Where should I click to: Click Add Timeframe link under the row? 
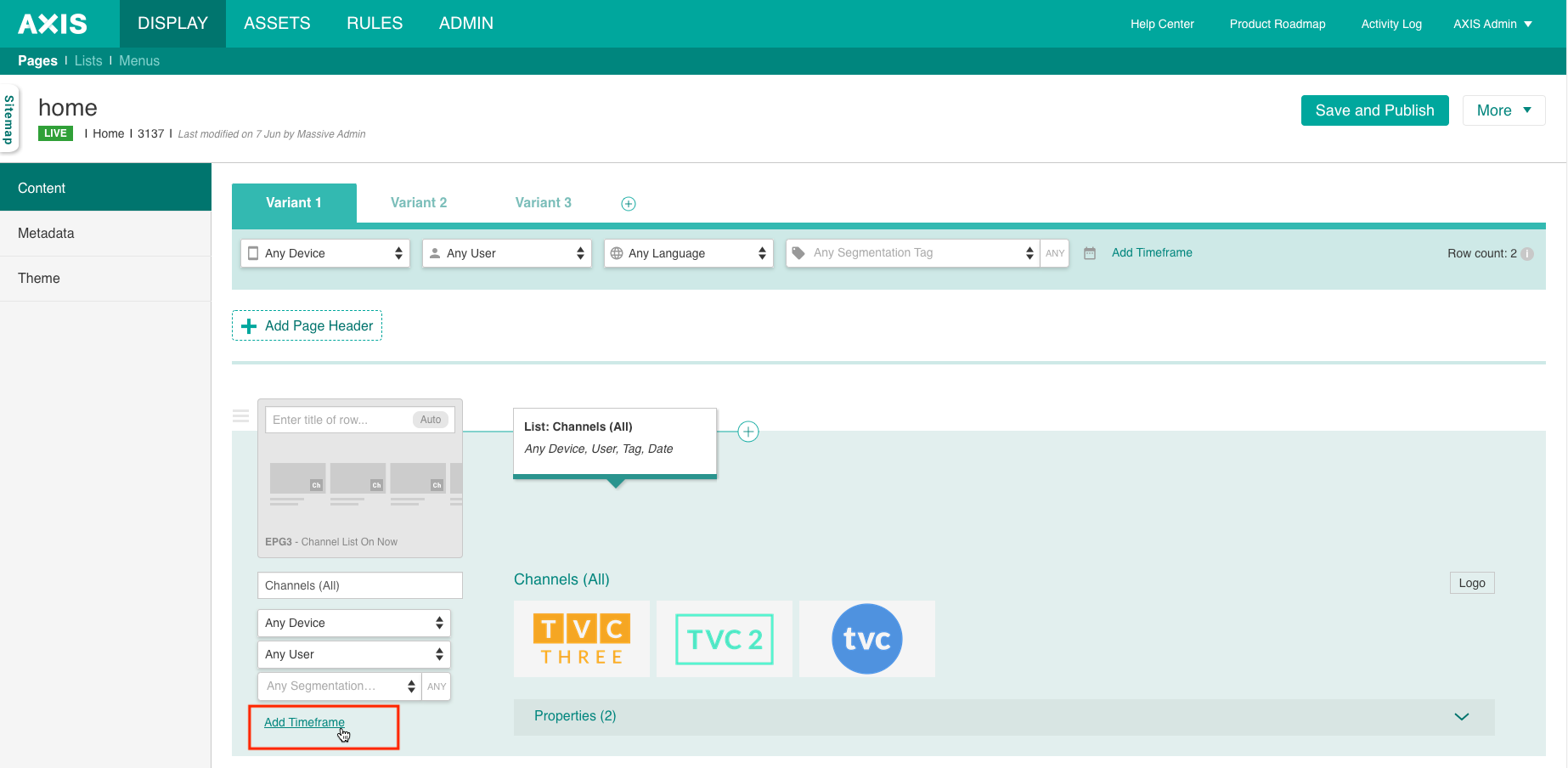(x=304, y=722)
